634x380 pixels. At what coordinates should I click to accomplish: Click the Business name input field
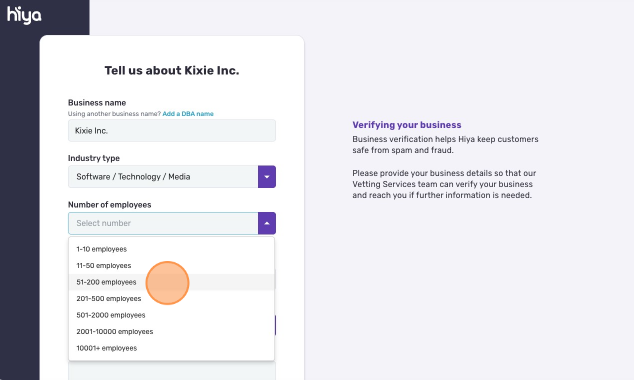point(172,131)
